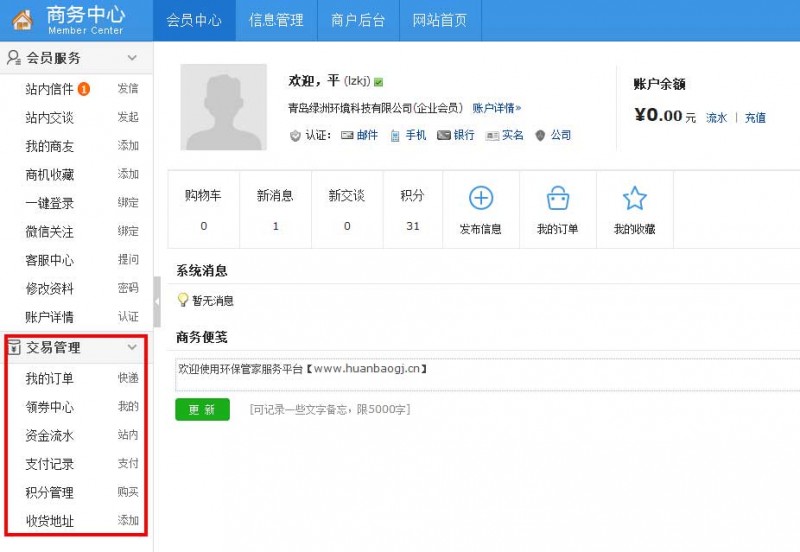Click 提问 next to 客服中心
This screenshot has height=552, width=800.
128,260
